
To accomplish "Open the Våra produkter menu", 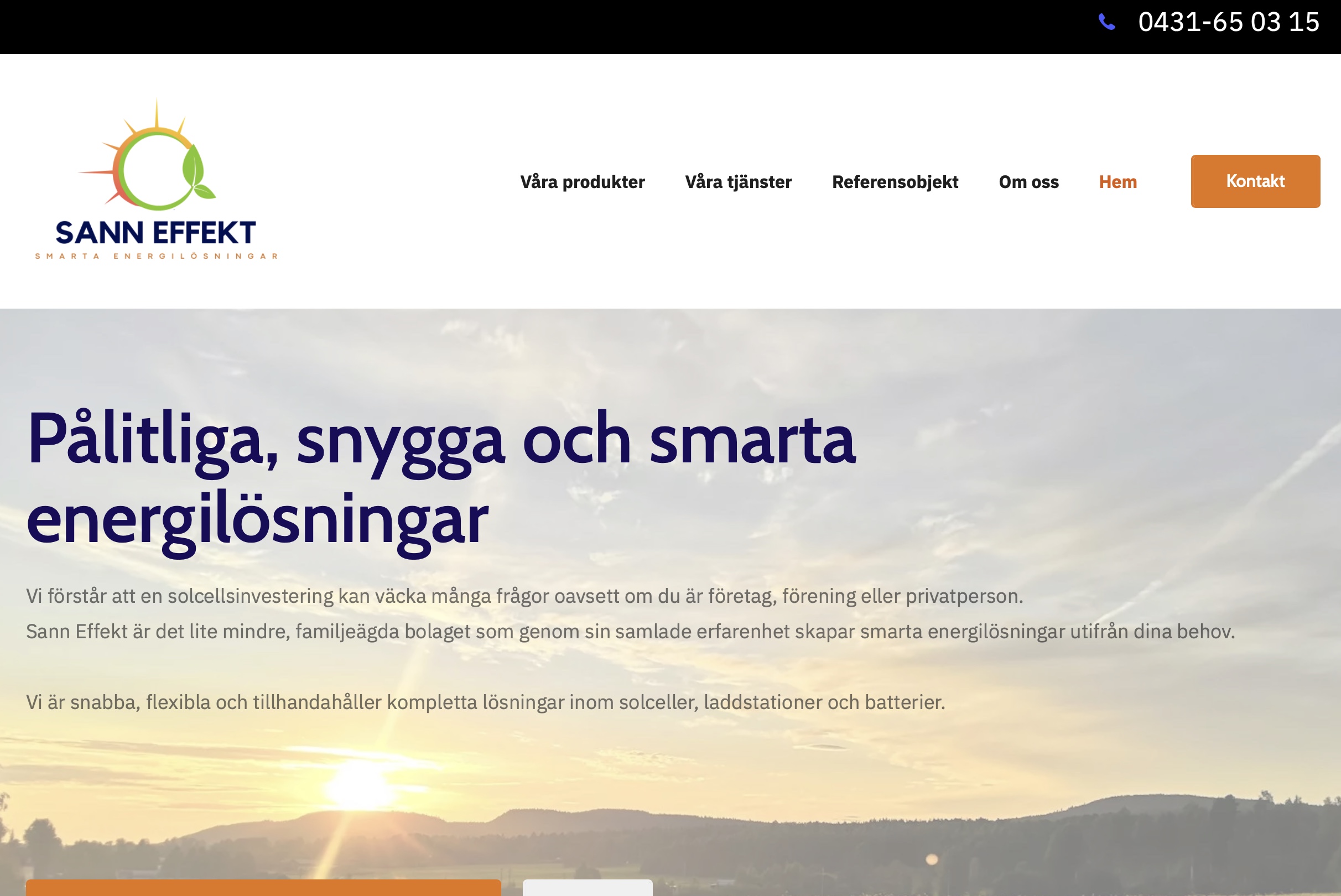I will pos(582,182).
